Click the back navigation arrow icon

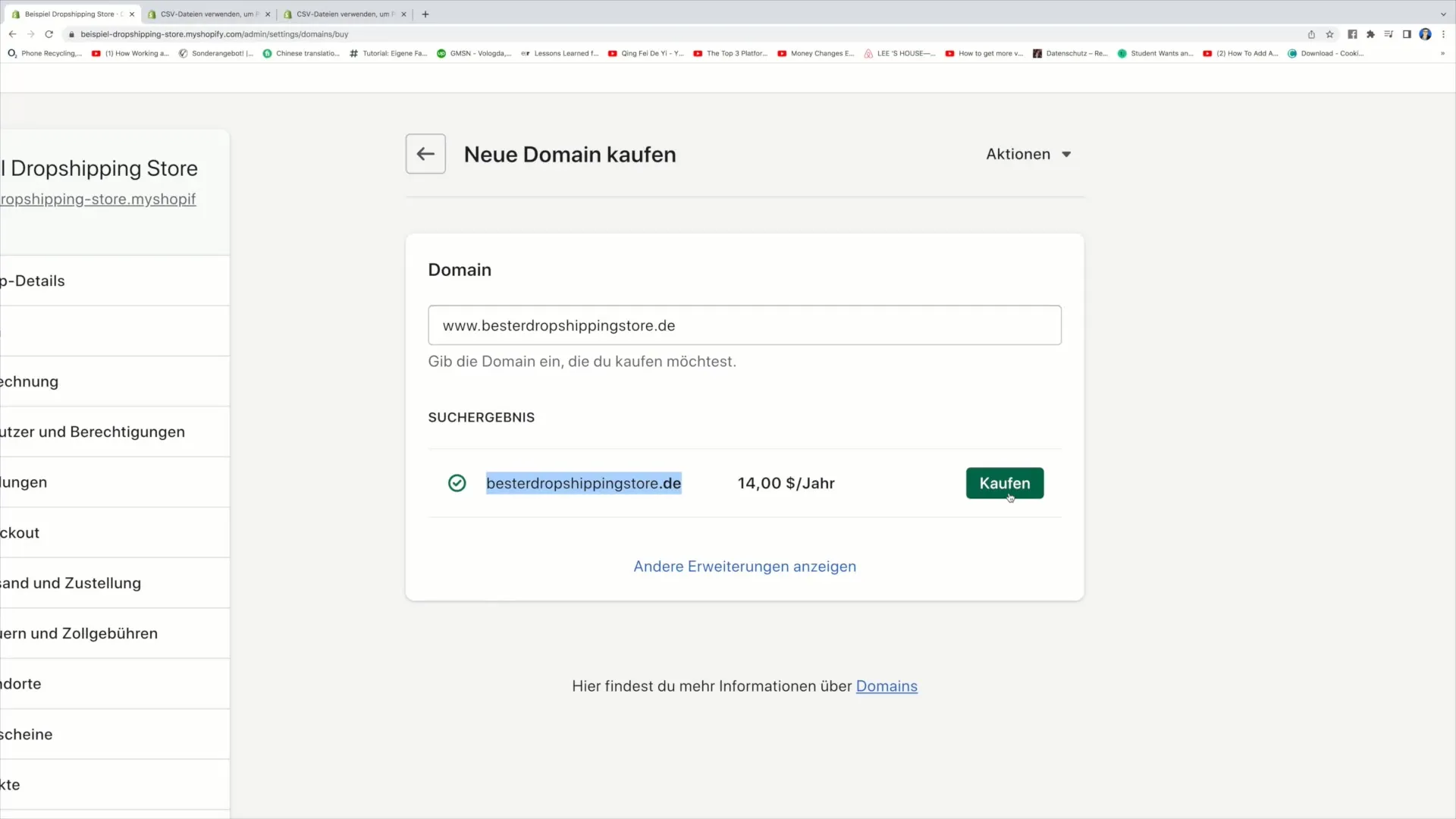pos(425,153)
